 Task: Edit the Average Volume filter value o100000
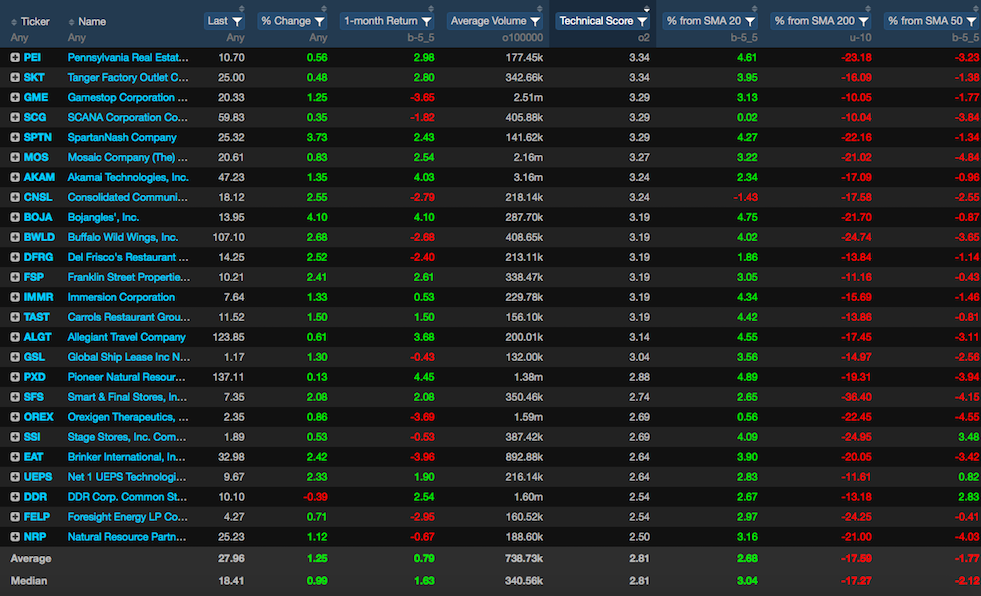pos(522,38)
